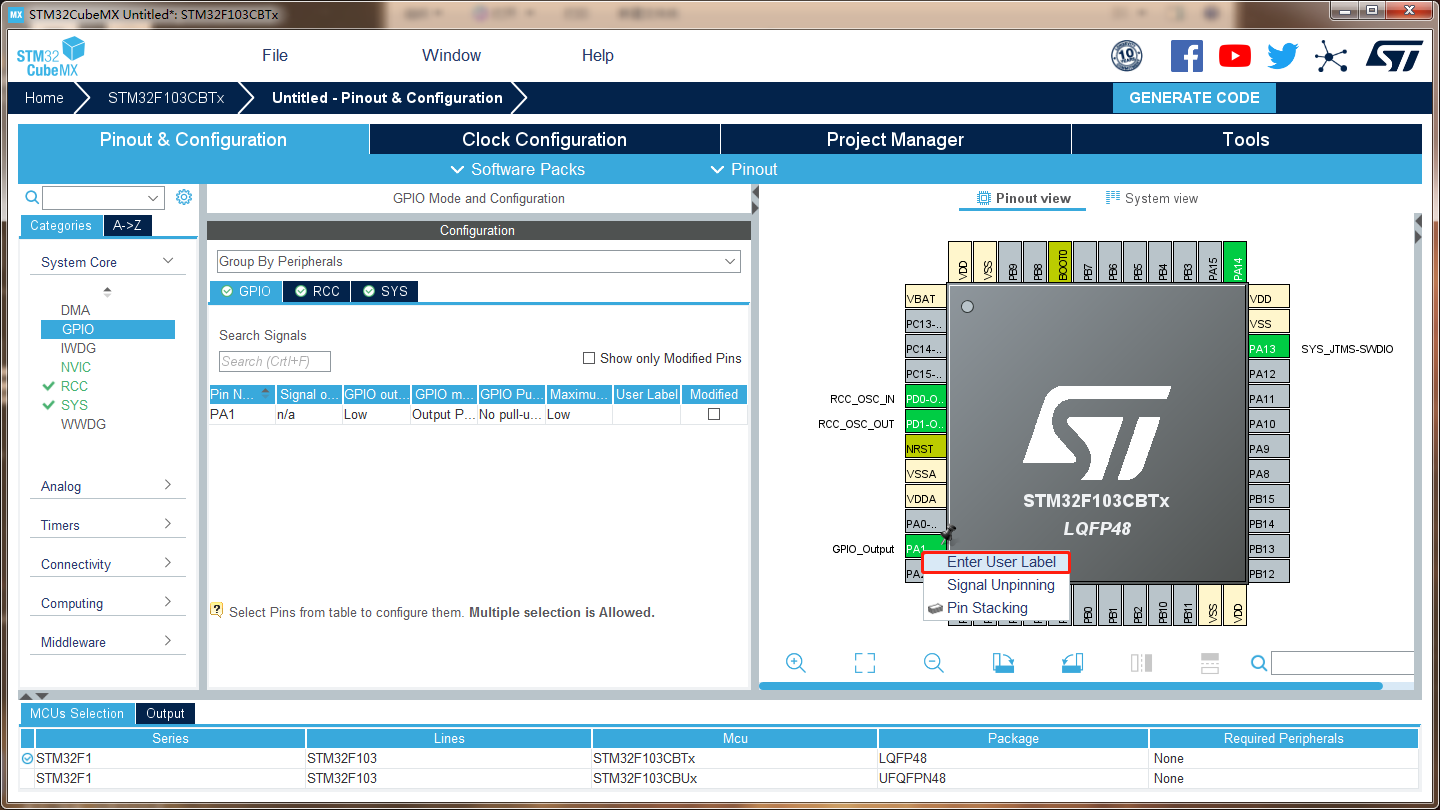Zoom out of the pinout view
This screenshot has width=1440, height=810.
[934, 662]
